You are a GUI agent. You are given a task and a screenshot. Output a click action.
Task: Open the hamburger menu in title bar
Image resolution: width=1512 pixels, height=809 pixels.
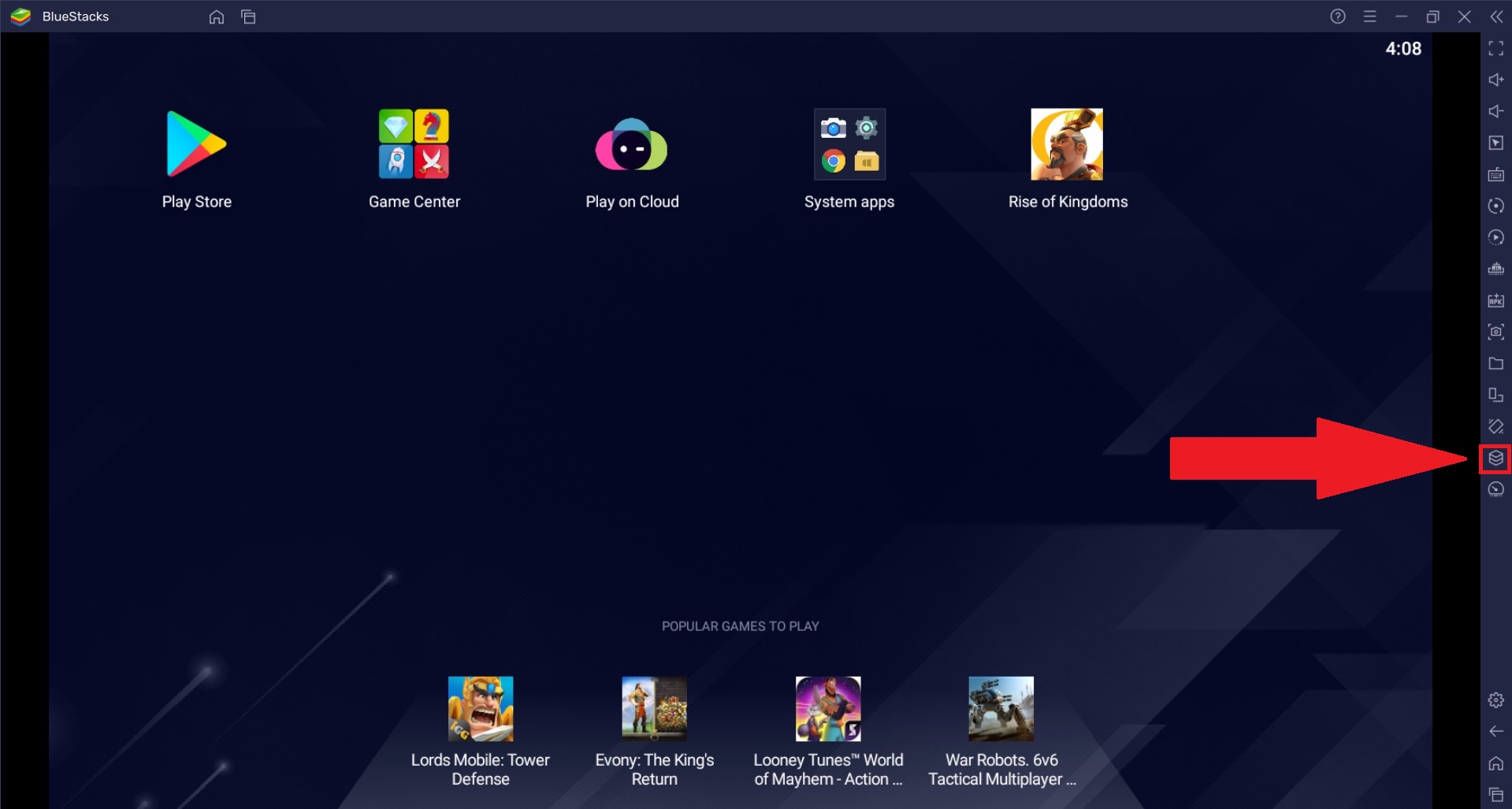1370,17
